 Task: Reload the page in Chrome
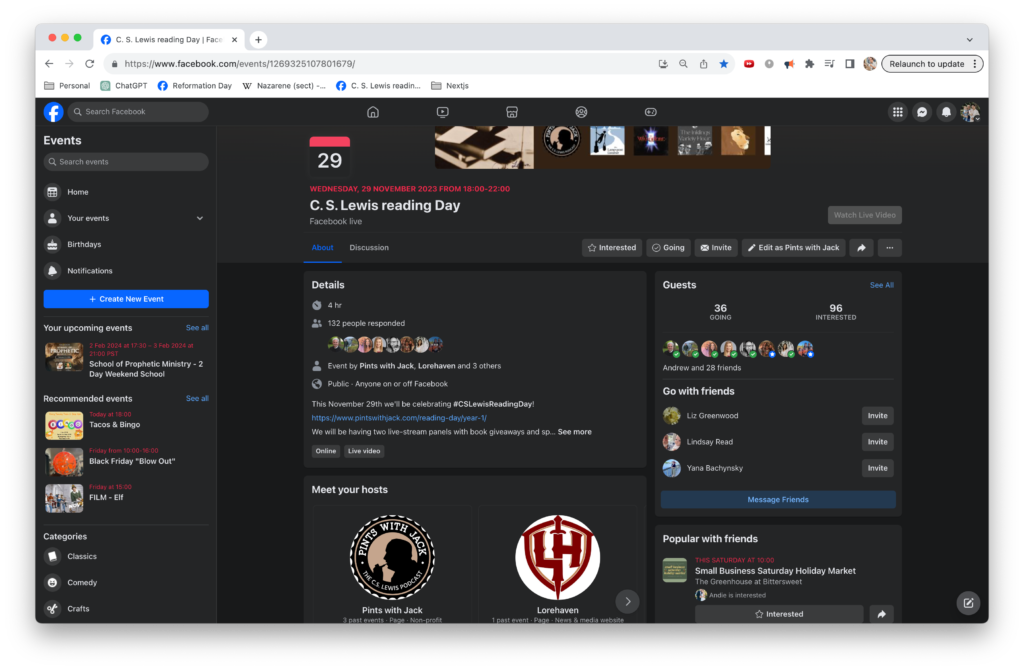[89, 64]
